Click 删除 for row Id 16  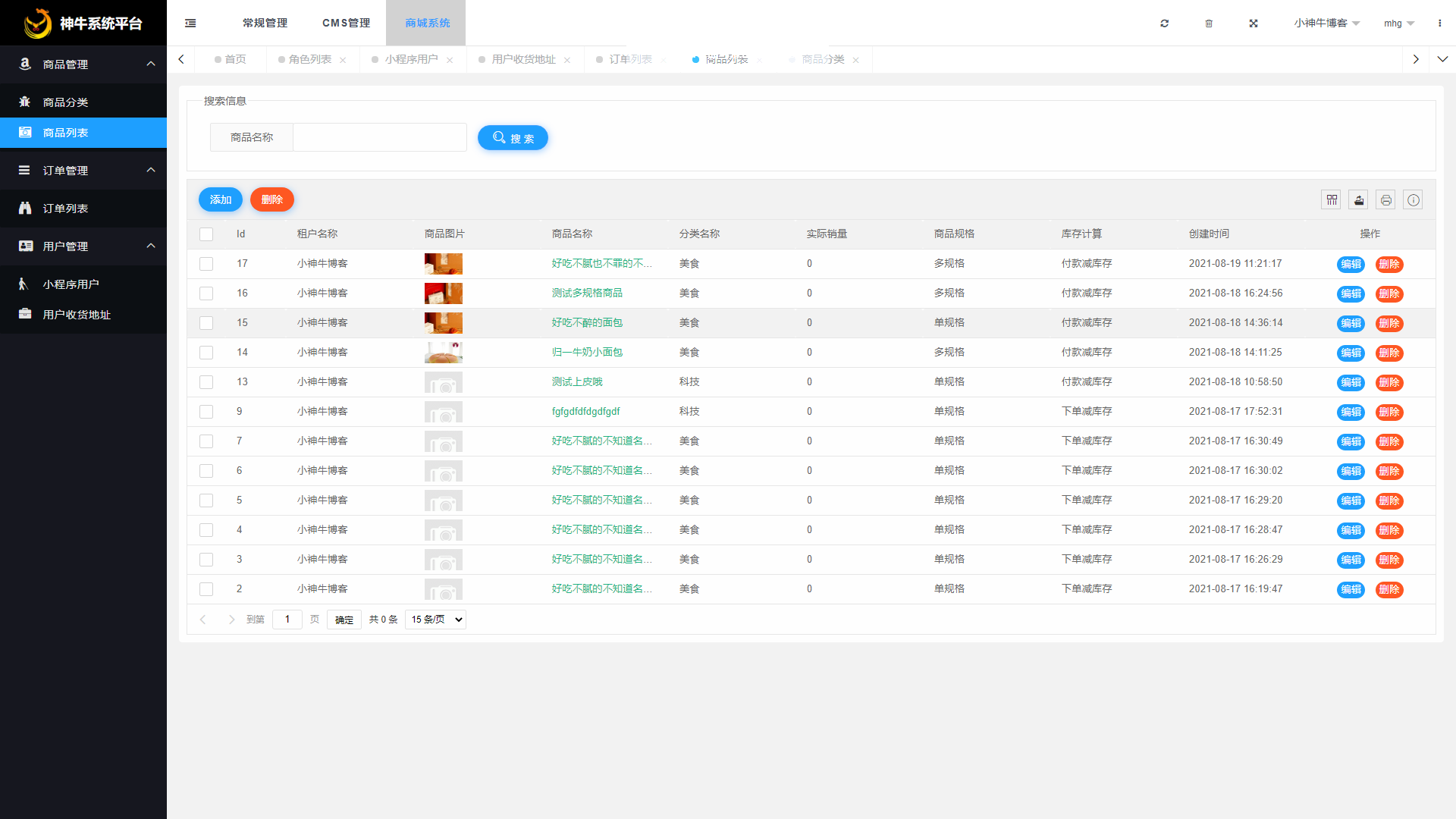(1389, 293)
